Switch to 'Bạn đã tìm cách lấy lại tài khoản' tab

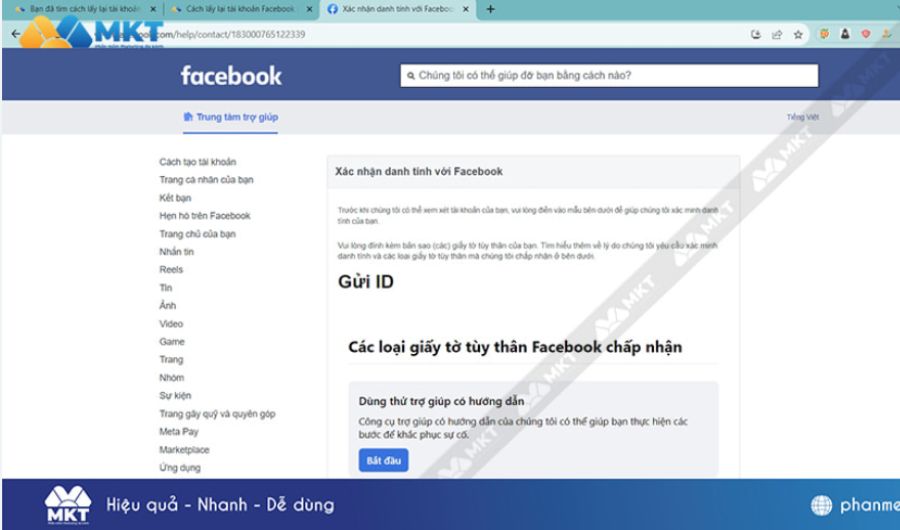[x=85, y=9]
